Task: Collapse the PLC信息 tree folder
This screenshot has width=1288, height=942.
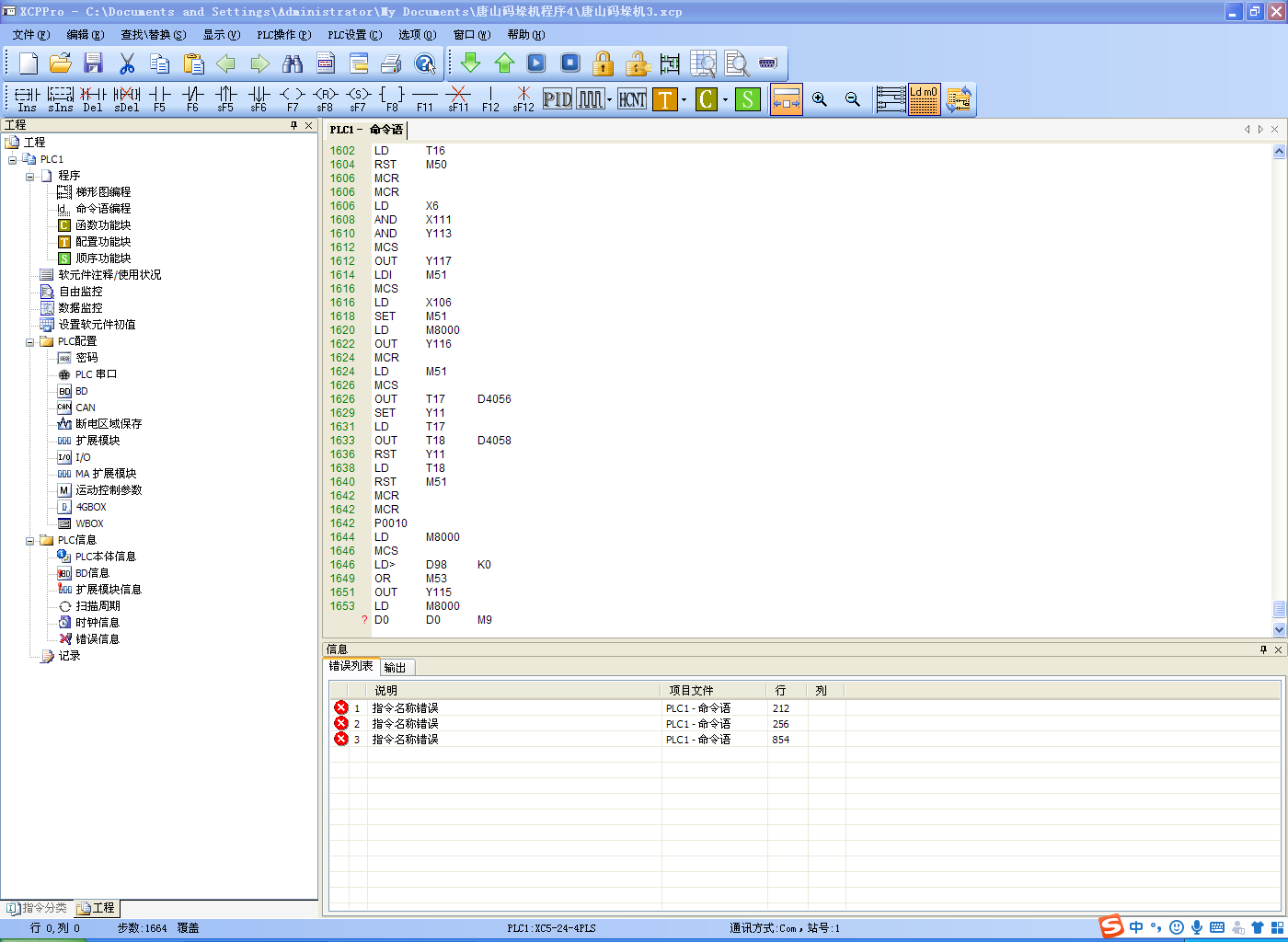Action: click(30, 541)
